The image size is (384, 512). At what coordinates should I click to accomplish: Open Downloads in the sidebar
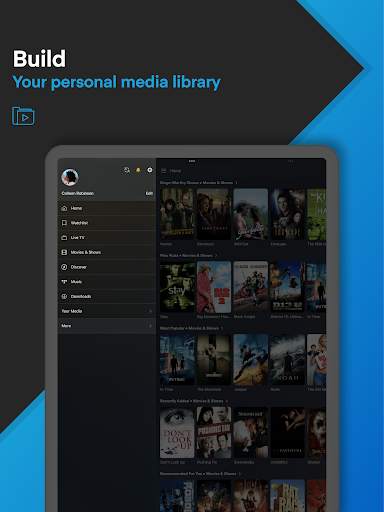pos(107,296)
